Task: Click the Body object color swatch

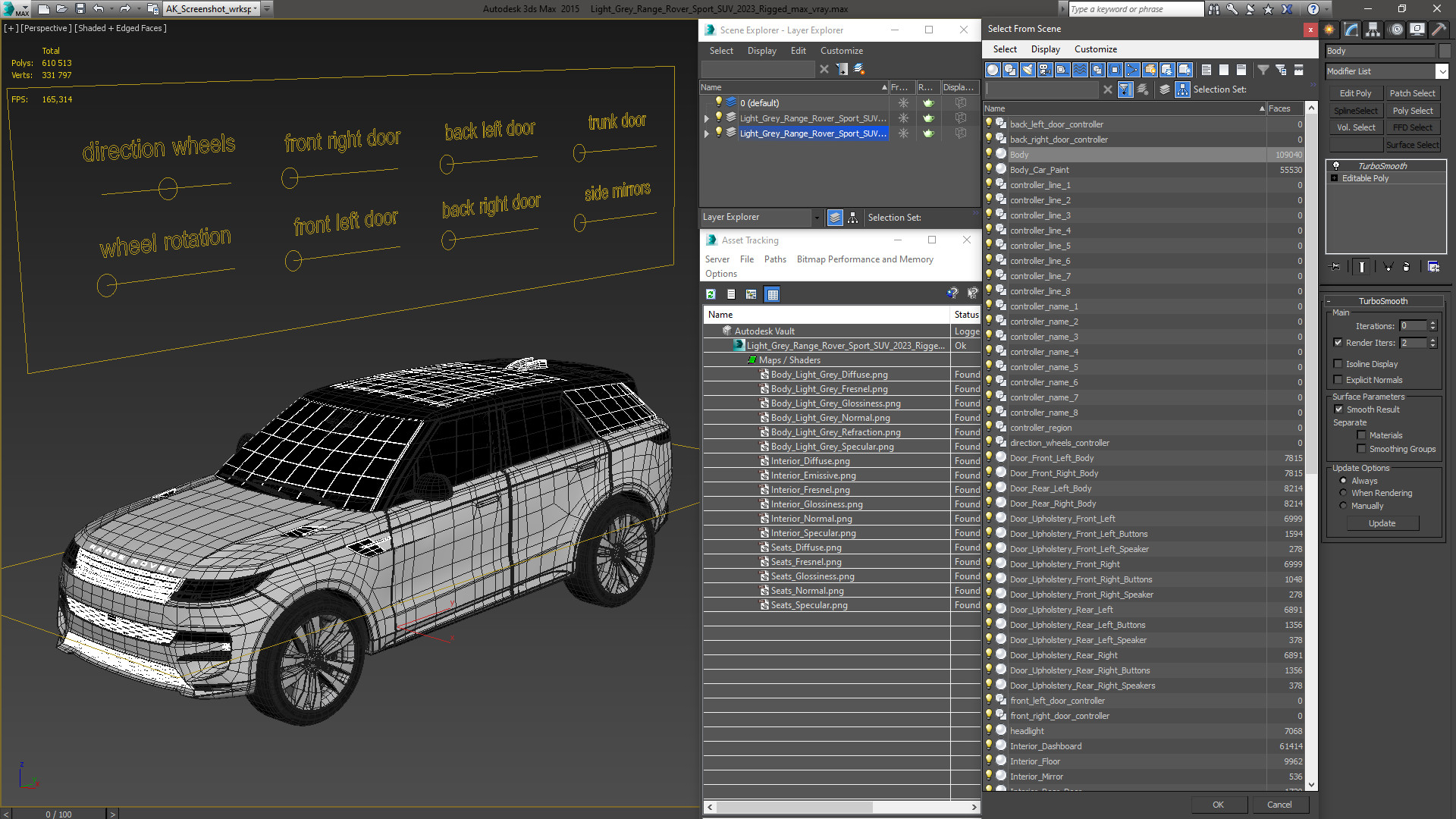Action: tap(1445, 51)
